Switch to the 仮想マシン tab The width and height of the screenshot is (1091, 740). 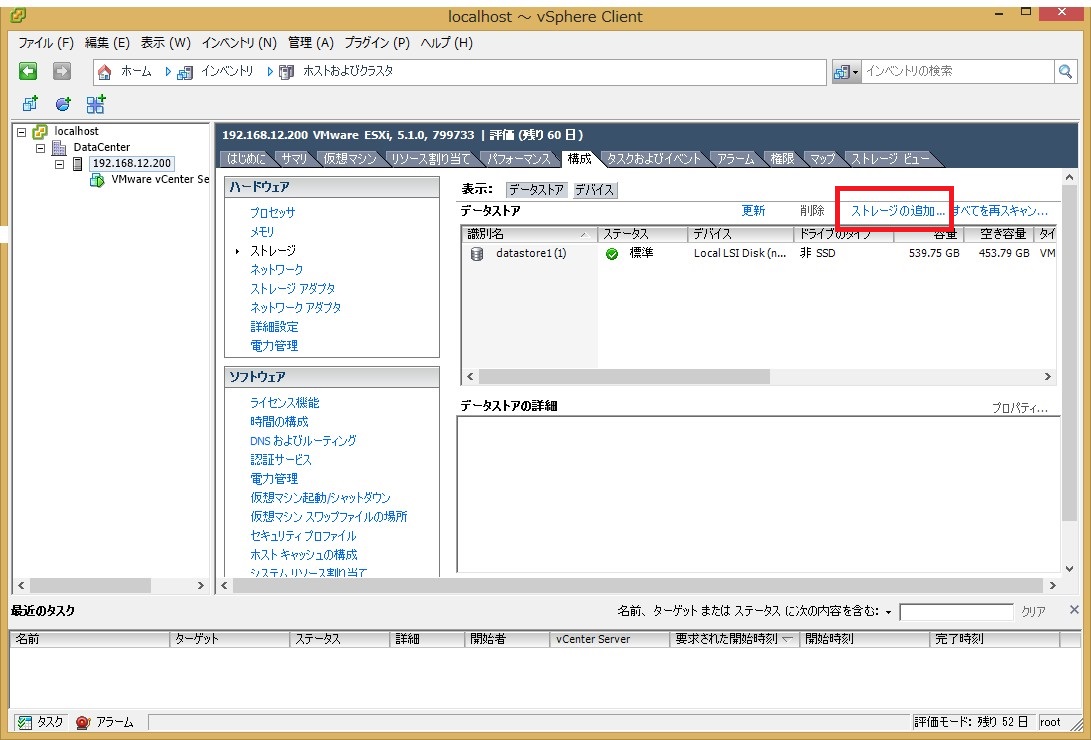coord(350,159)
